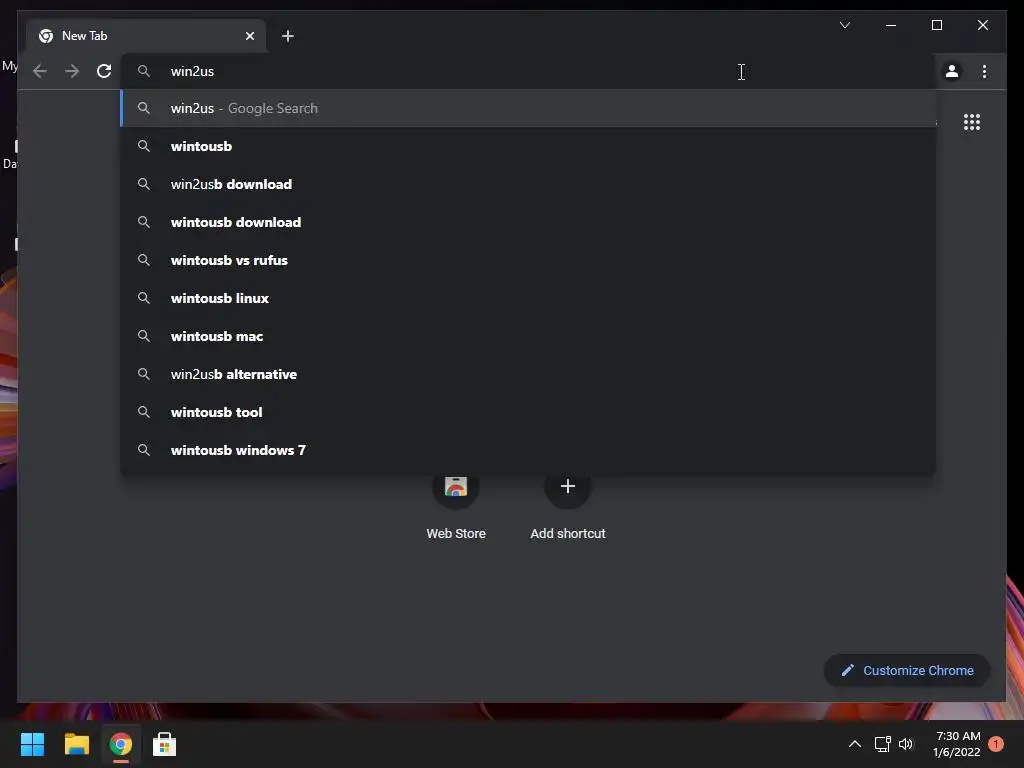The image size is (1024, 768).
Task: Choose the 'wintousb' suggestion
Action: click(x=528, y=146)
